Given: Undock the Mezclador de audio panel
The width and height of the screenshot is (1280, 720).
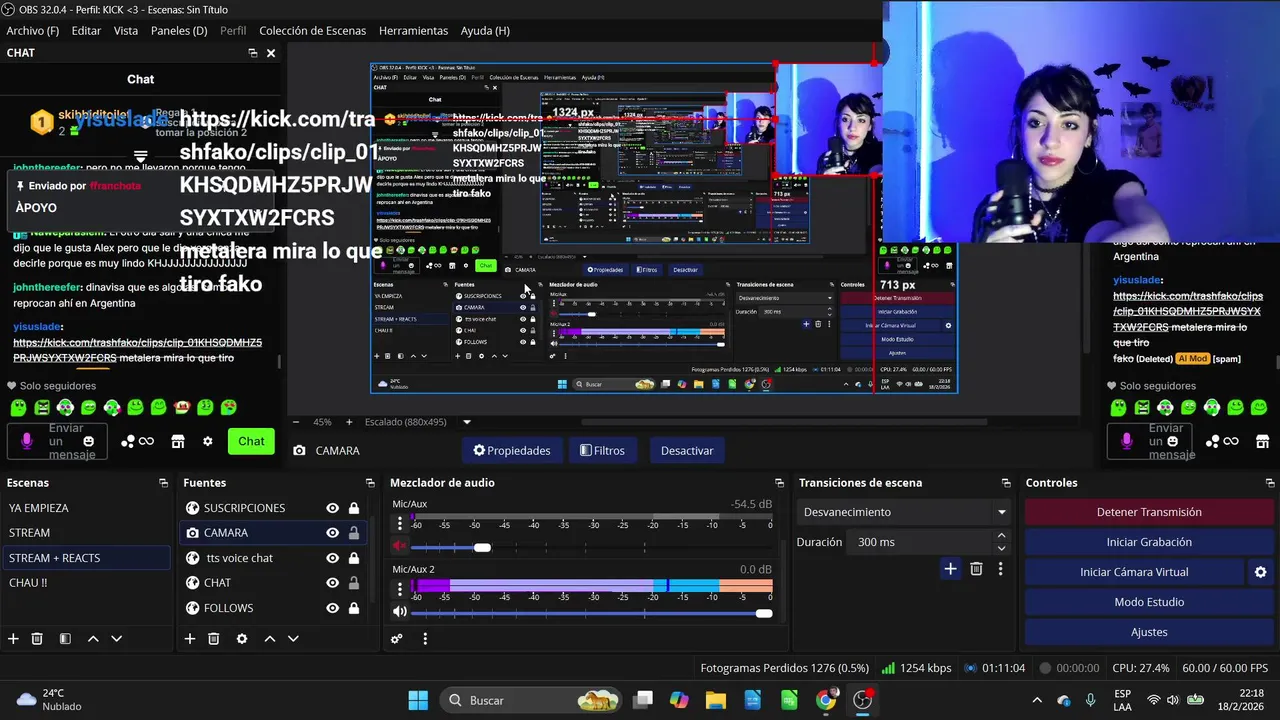Looking at the screenshot, I should pos(779,483).
